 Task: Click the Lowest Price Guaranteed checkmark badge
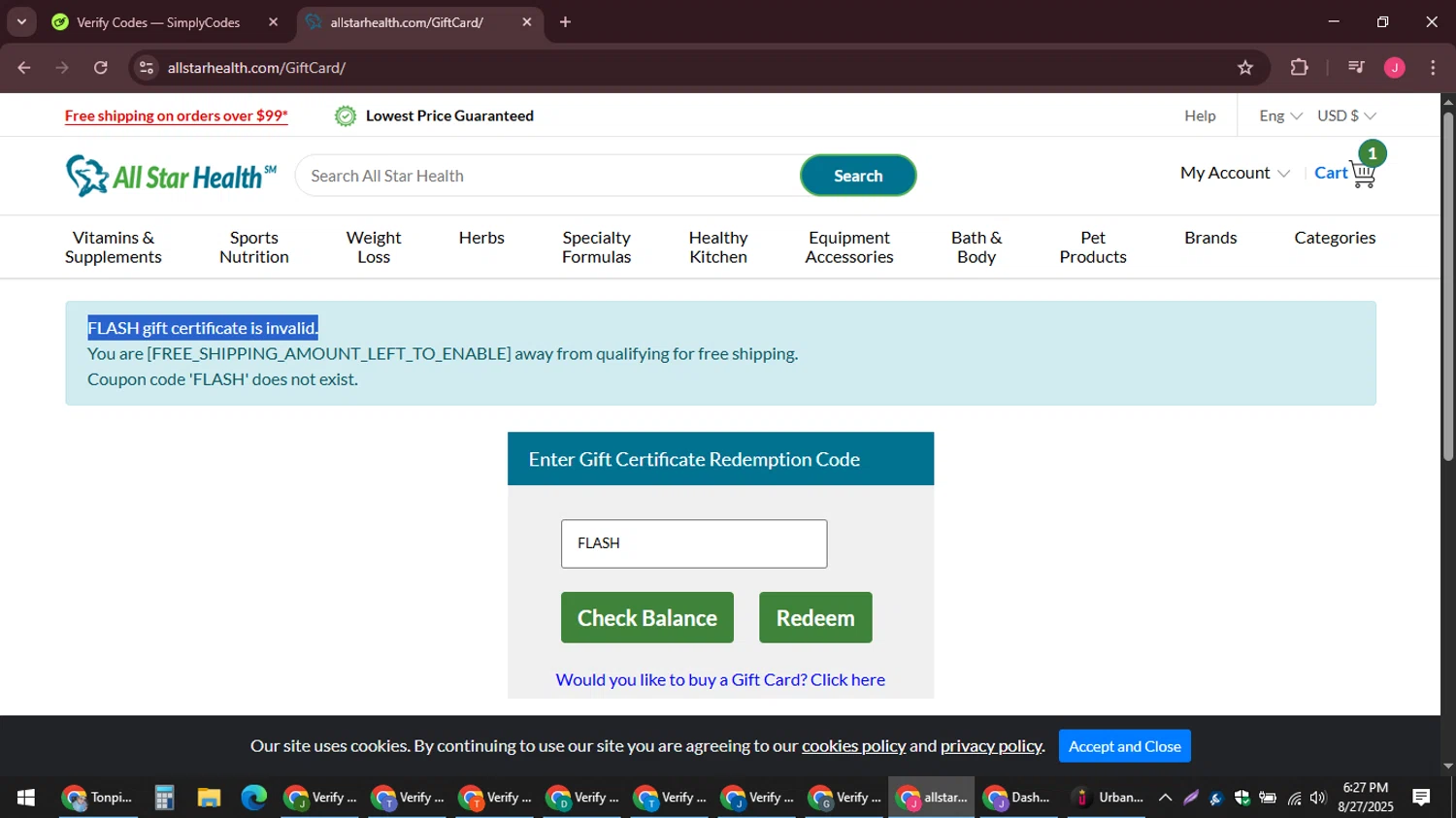[x=346, y=115]
